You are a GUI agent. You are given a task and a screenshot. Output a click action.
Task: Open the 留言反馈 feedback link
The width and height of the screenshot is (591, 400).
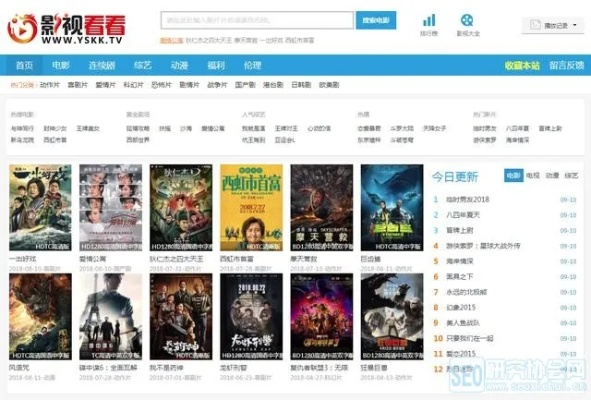coord(567,65)
